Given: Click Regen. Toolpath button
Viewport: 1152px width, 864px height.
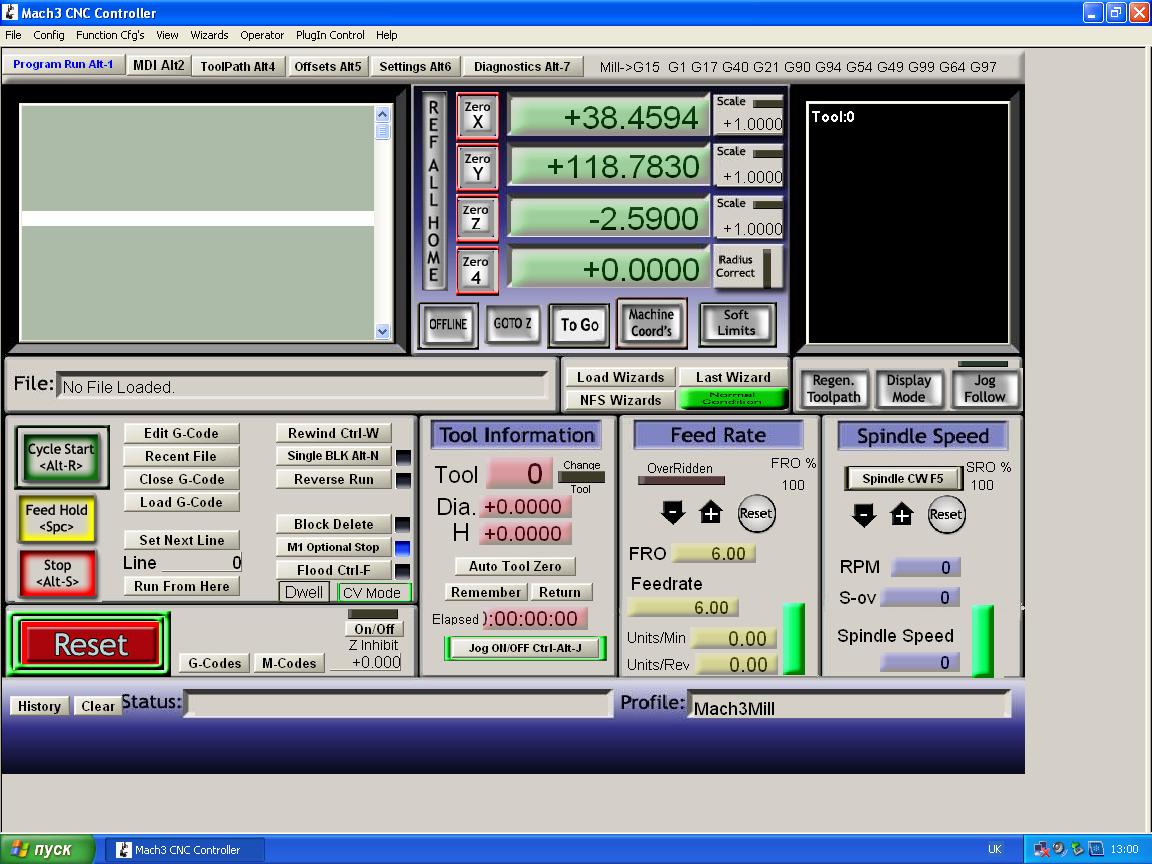Looking at the screenshot, I should point(833,389).
